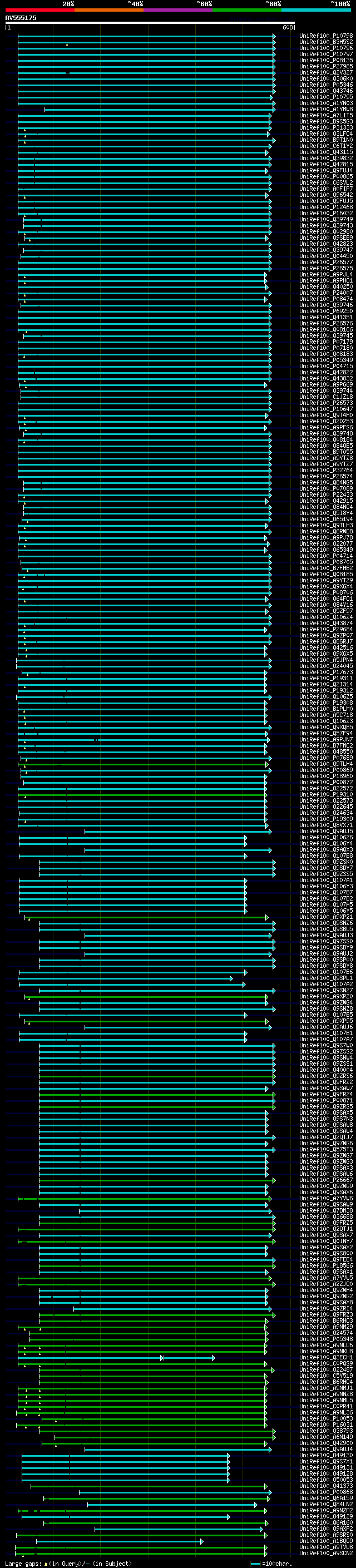Select the UniRef100_P12468 label
Viewport: 356px width, 1568px height.
point(326,207)
